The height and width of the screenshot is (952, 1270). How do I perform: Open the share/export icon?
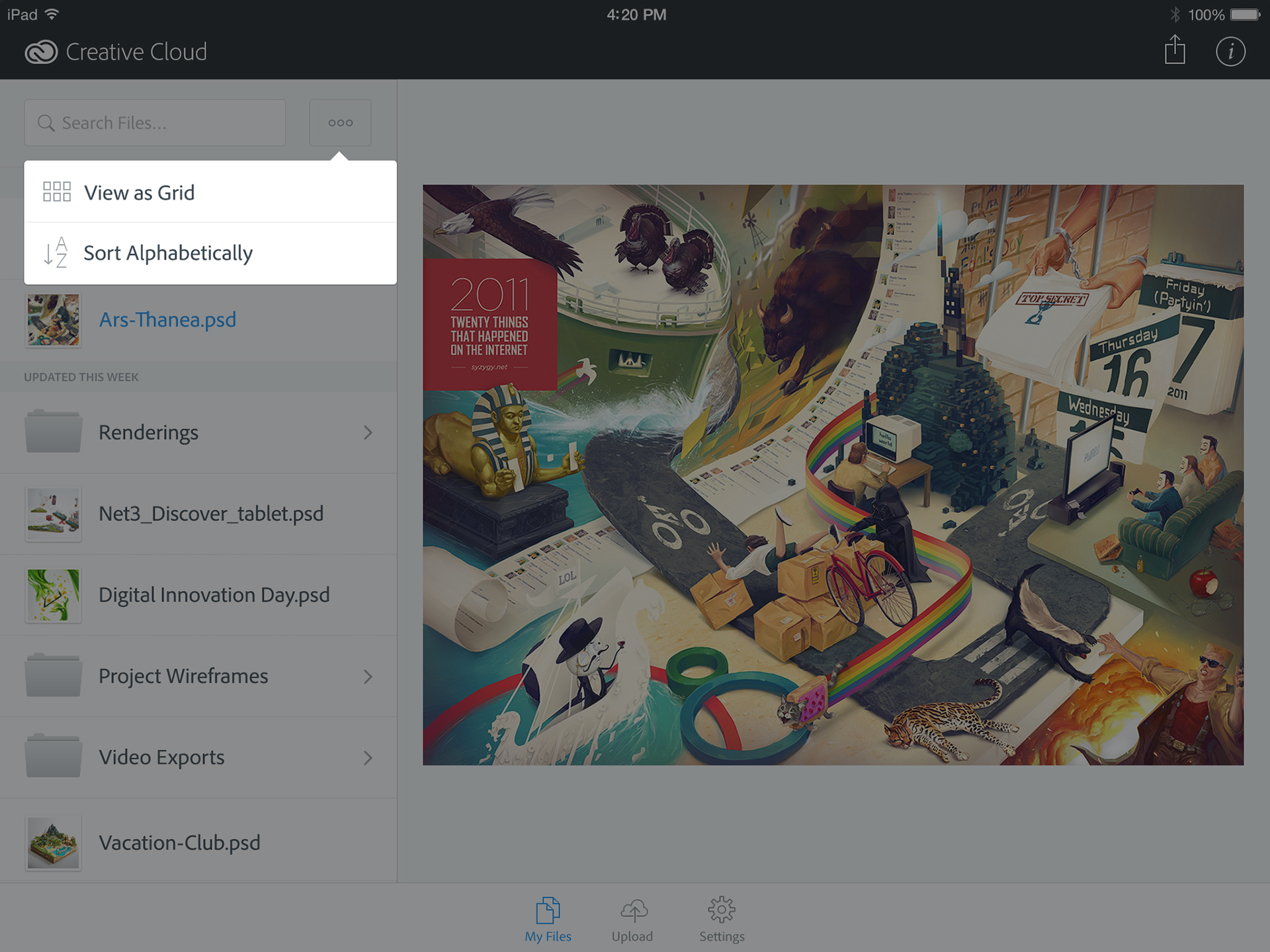point(1175,50)
